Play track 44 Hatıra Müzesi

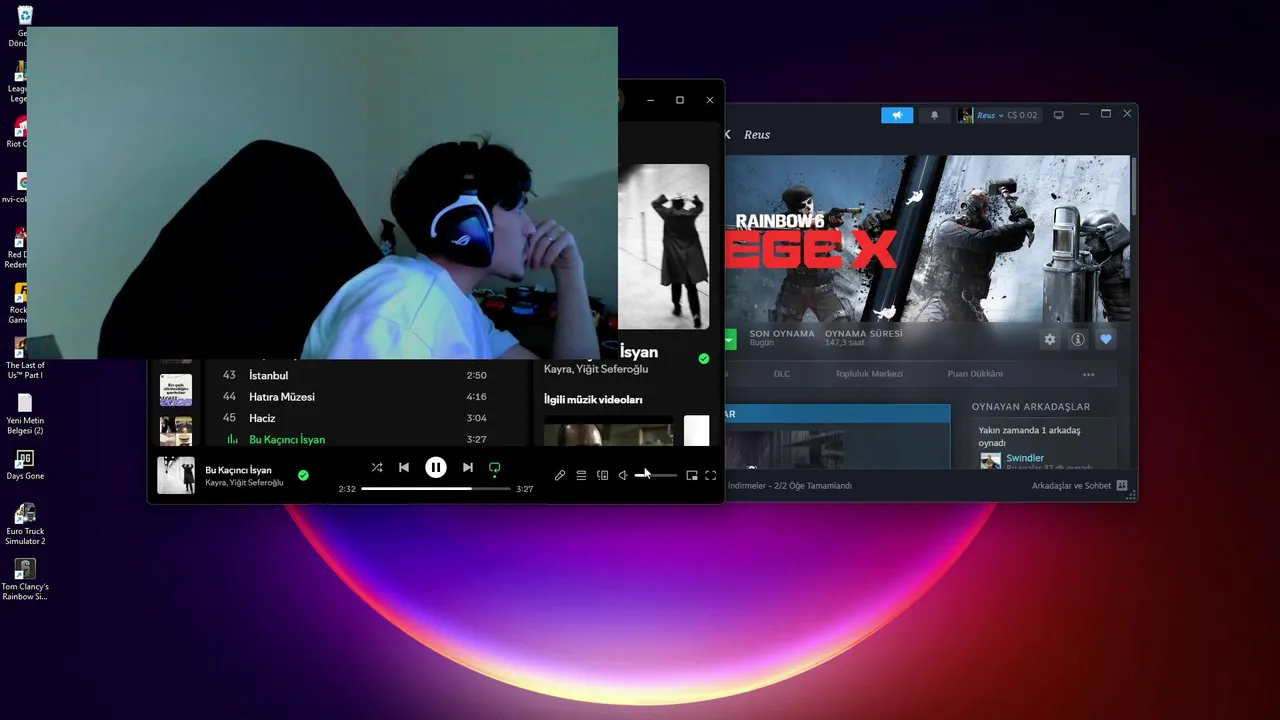(366, 397)
